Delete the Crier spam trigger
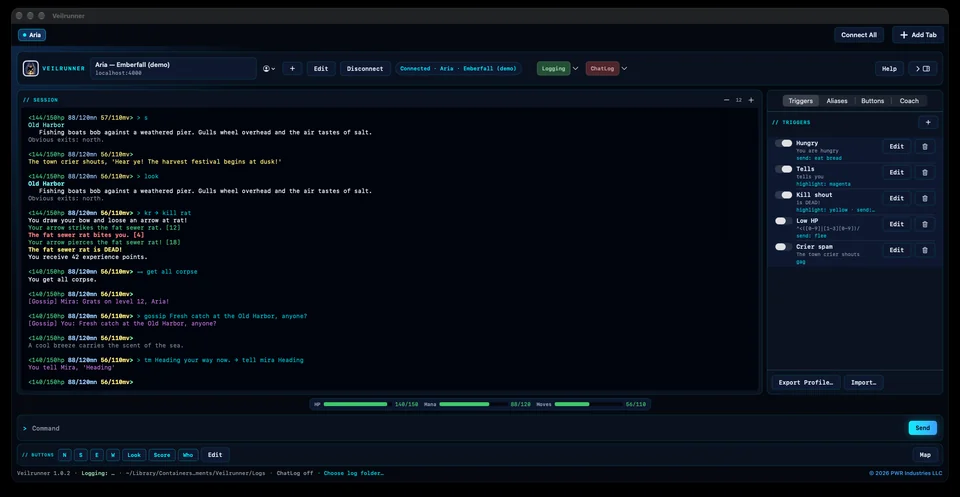The image size is (960, 497). point(924,250)
